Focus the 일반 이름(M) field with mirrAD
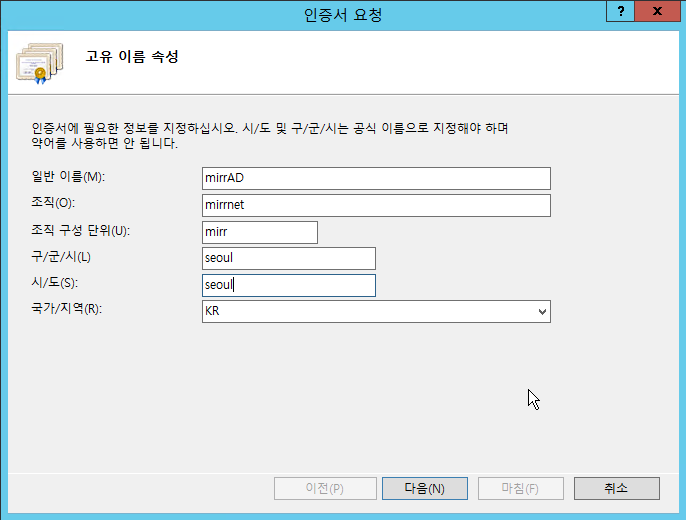686x520 pixels. tap(376, 178)
